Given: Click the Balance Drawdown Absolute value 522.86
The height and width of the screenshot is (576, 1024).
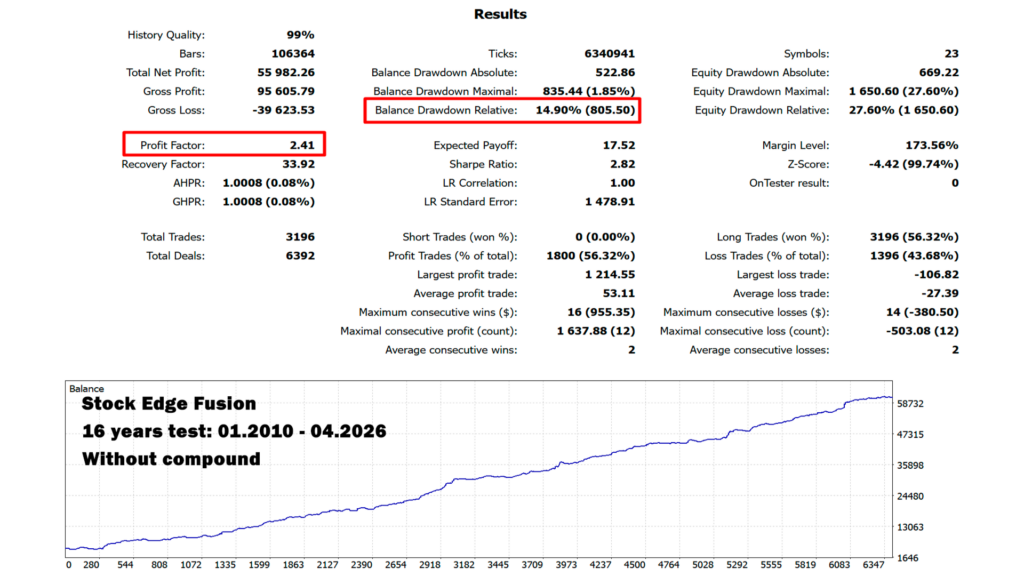Looking at the screenshot, I should point(615,72).
